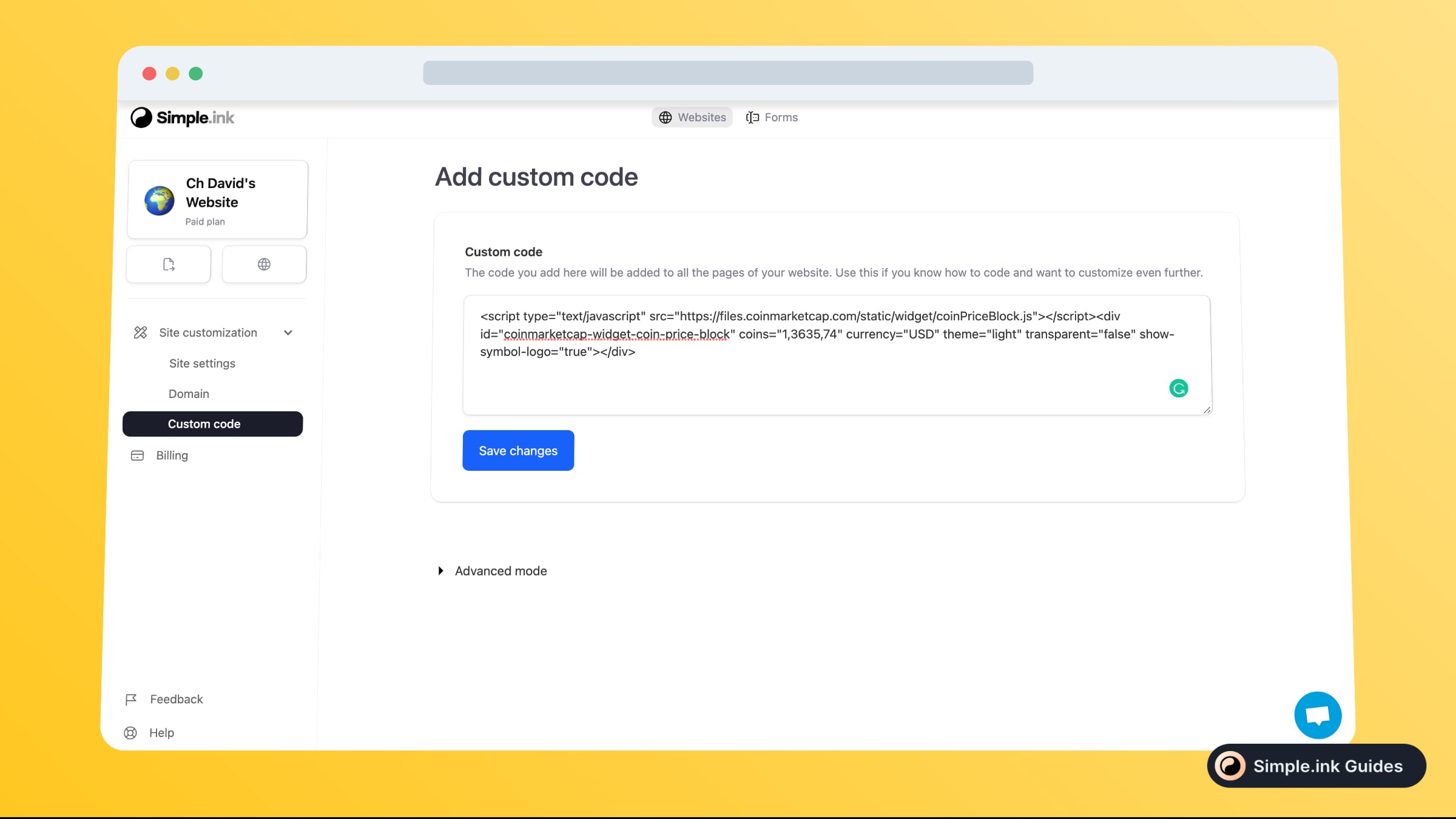Click the globe icon button in sidebar

pyautogui.click(x=264, y=265)
